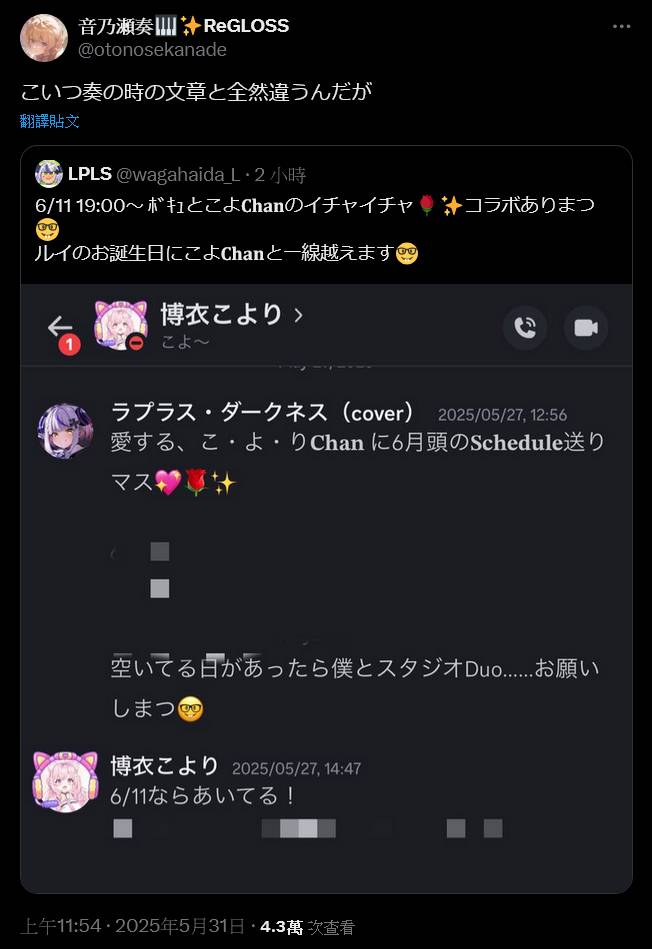Image resolution: width=652 pixels, height=949 pixels.
Task: Click 翻譯貼文 translate post link
Action: pos(50,121)
